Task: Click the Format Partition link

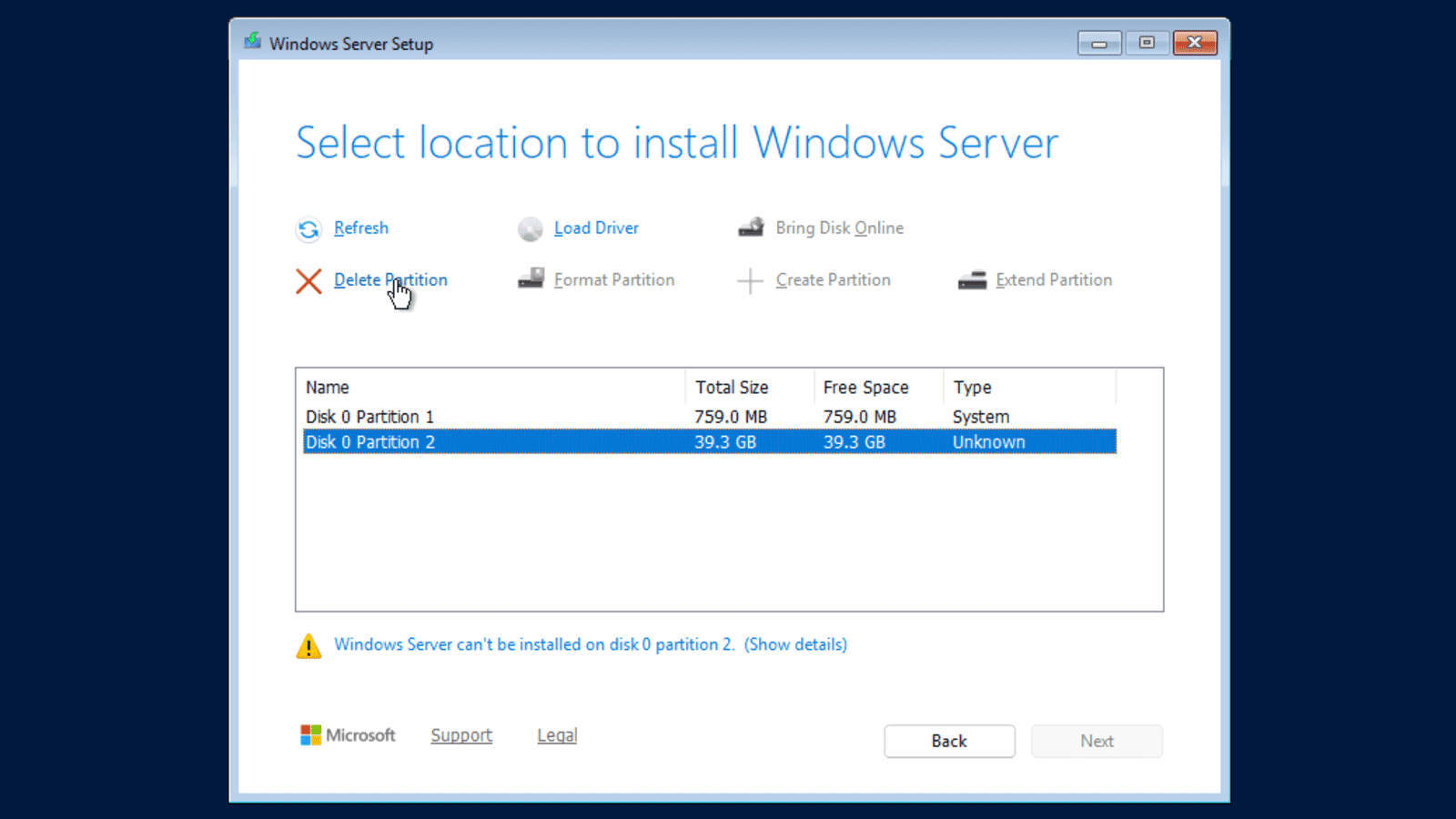Action: pyautogui.click(x=614, y=280)
